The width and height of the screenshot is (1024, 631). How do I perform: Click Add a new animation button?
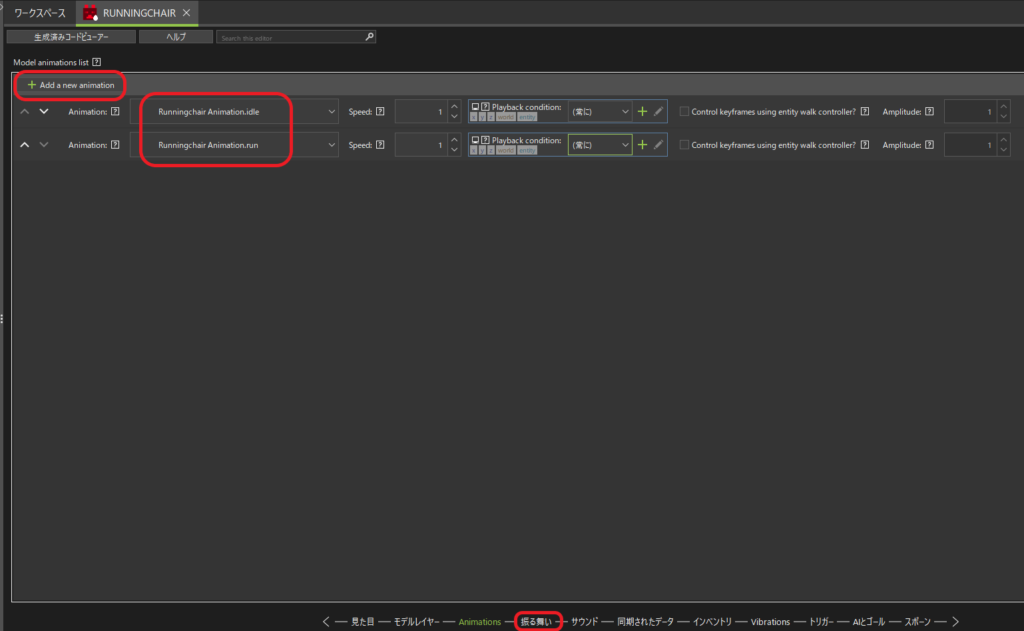(71, 85)
